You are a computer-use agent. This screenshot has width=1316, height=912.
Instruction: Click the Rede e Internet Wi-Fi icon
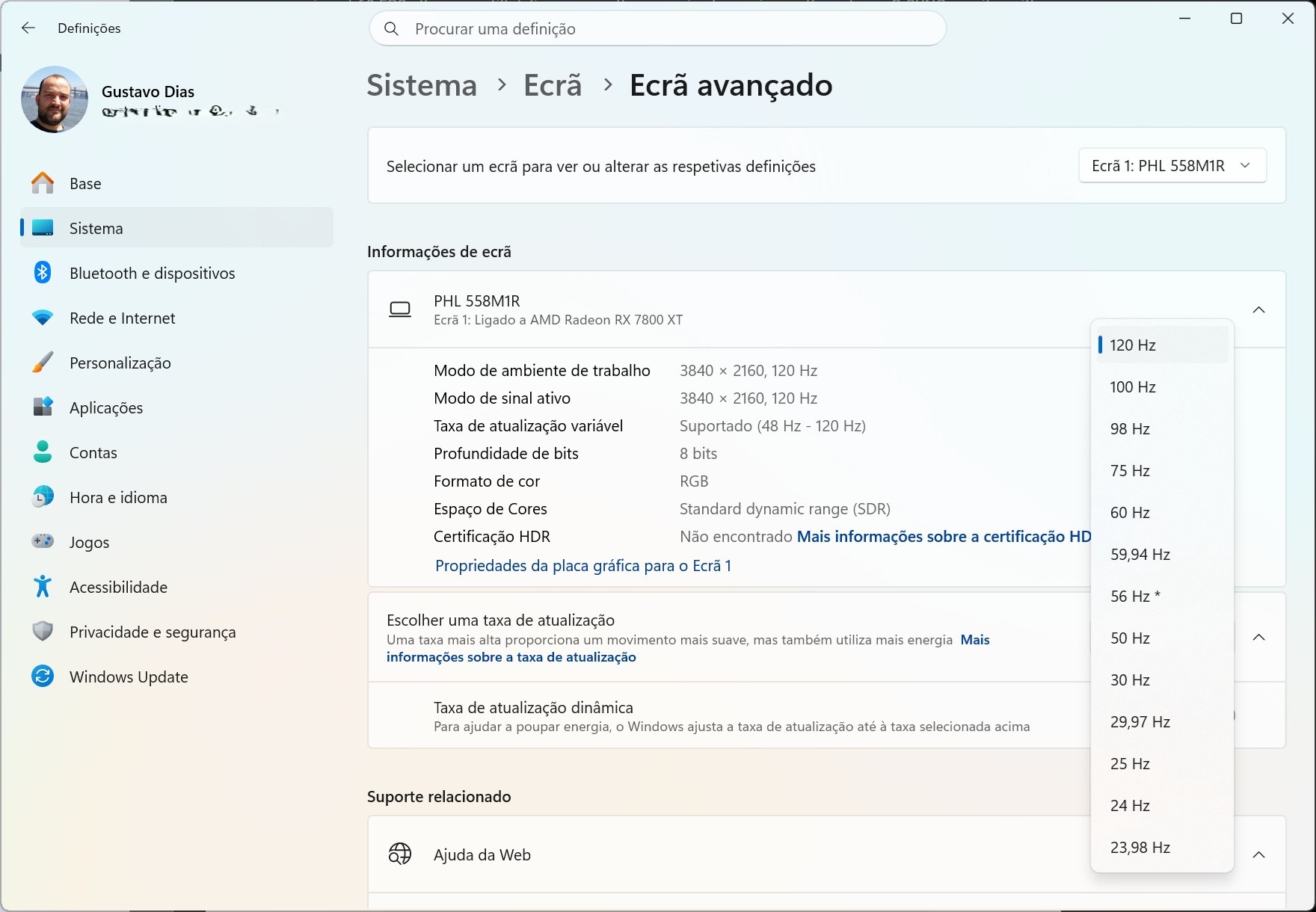(x=43, y=318)
